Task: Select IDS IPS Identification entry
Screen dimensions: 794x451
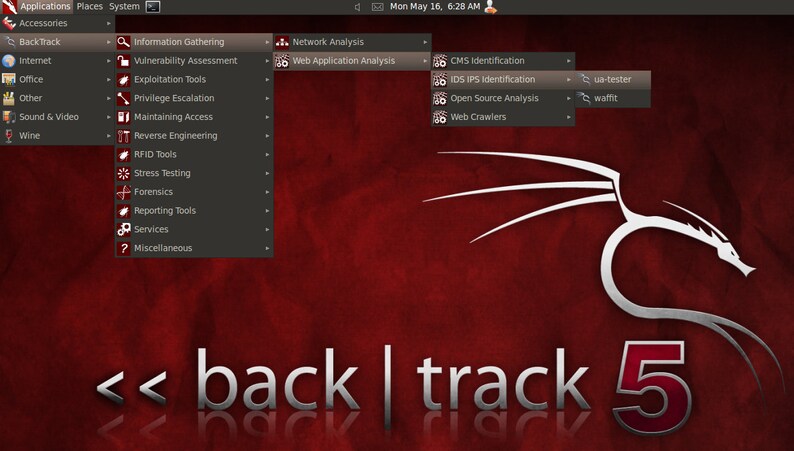Action: (x=503, y=79)
